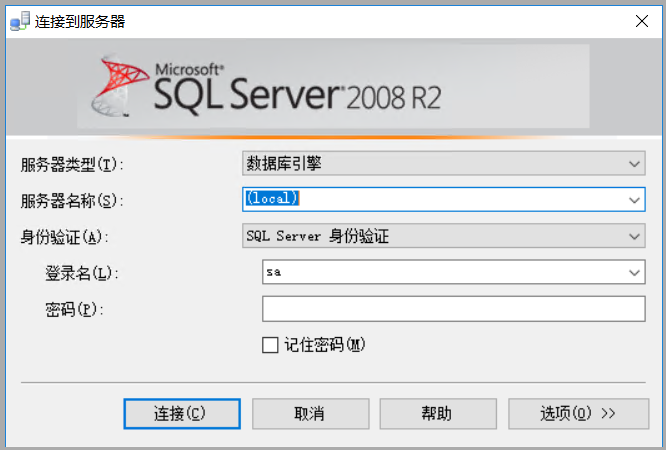The image size is (666, 450).
Task: Click the 登录名(L) label
Action: pyautogui.click(x=82, y=273)
